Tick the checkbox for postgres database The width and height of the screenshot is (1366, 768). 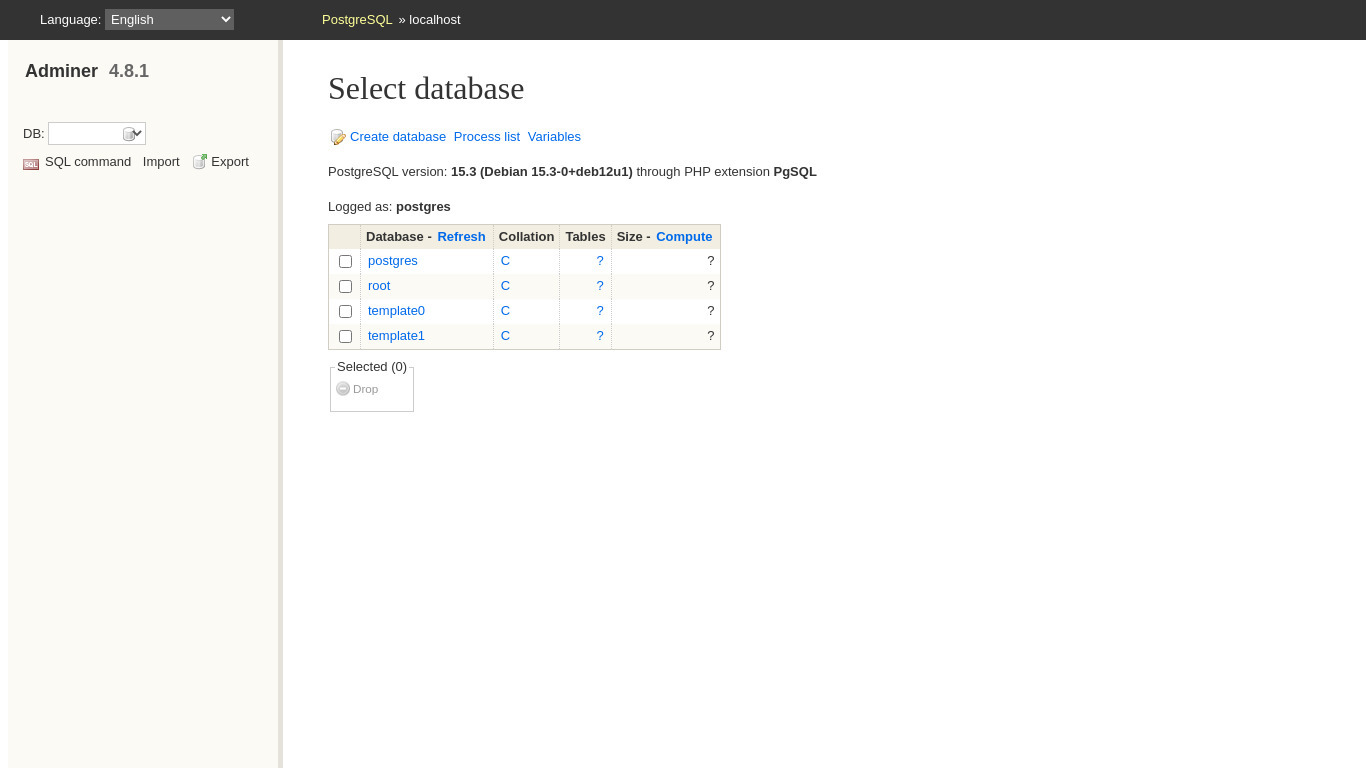tap(345, 261)
